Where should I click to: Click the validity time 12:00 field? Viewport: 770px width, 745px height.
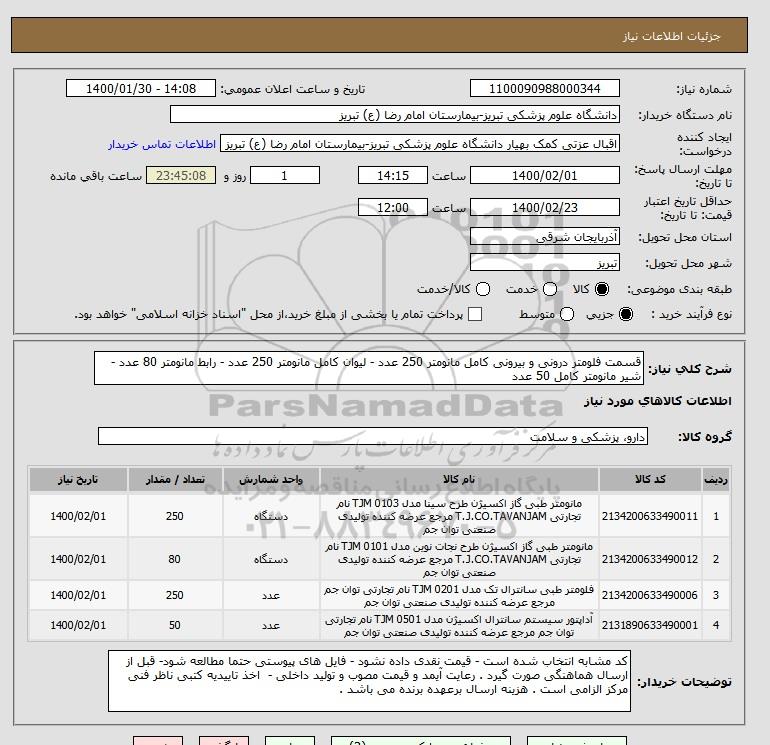[393, 207]
